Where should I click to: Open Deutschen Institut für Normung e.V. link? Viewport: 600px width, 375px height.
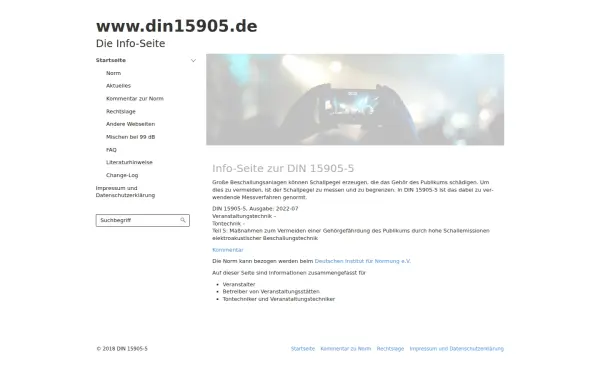tap(363, 261)
